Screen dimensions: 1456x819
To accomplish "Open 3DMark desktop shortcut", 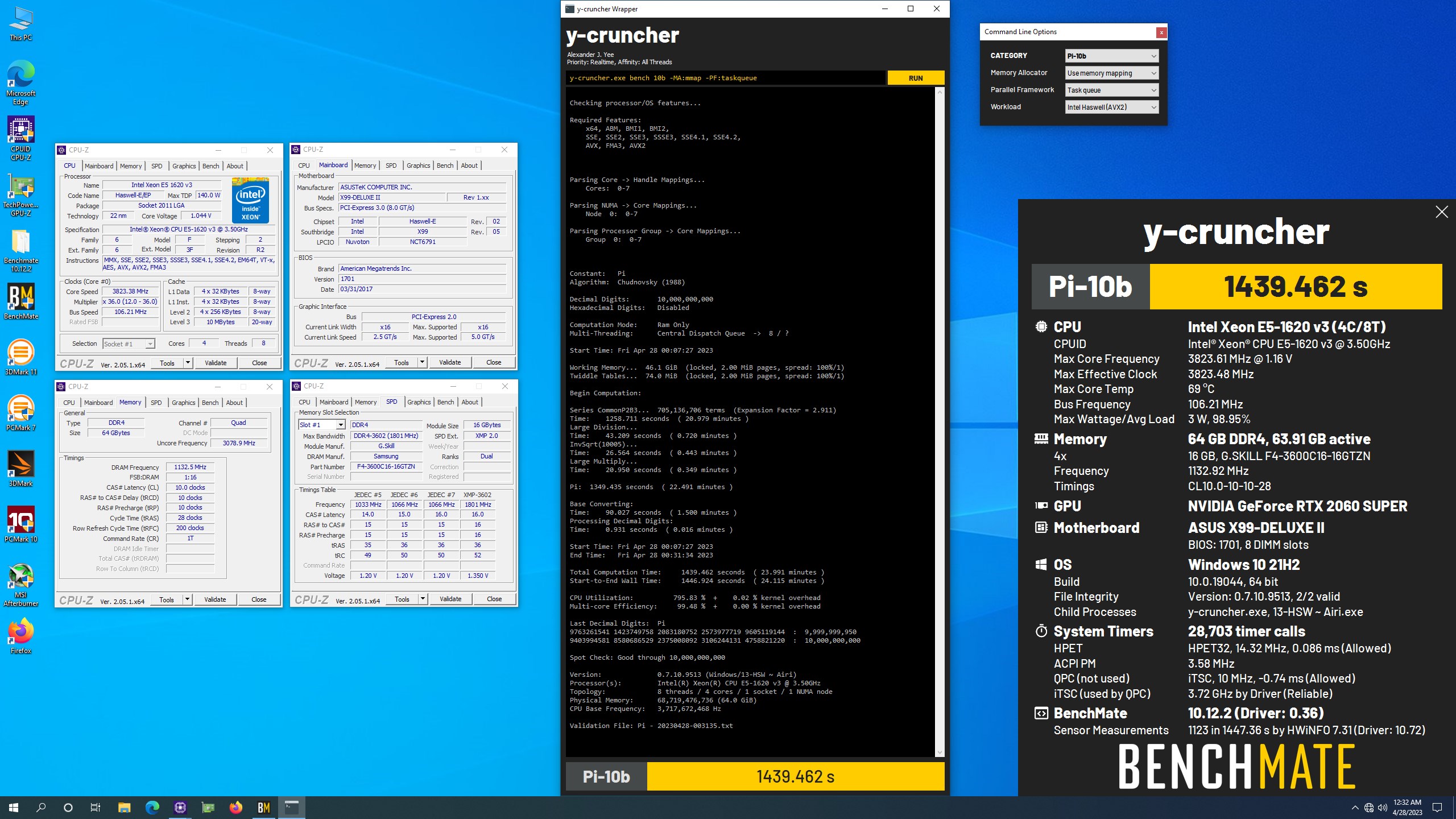I will 21,469.
